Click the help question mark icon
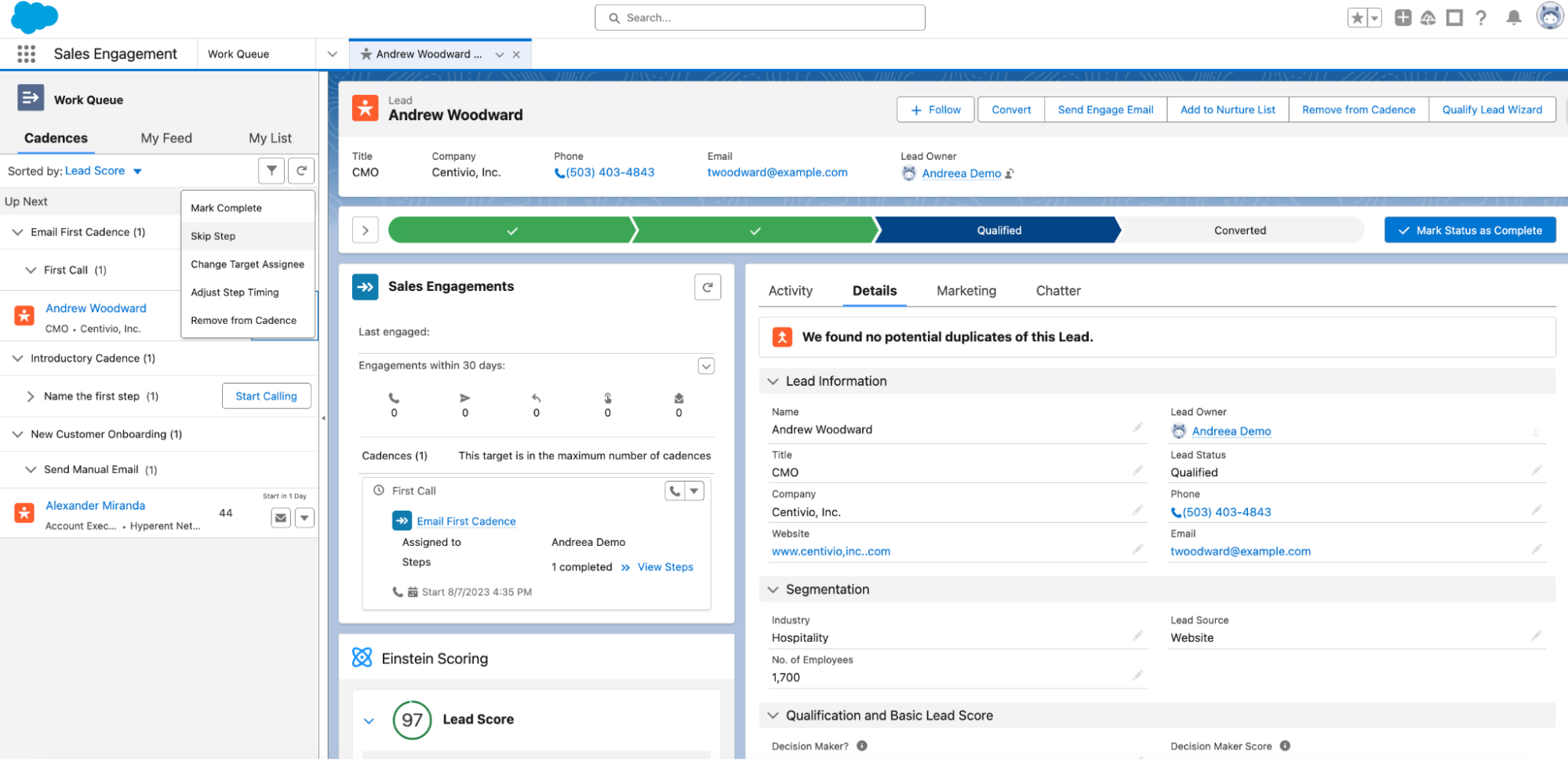 point(1481,17)
